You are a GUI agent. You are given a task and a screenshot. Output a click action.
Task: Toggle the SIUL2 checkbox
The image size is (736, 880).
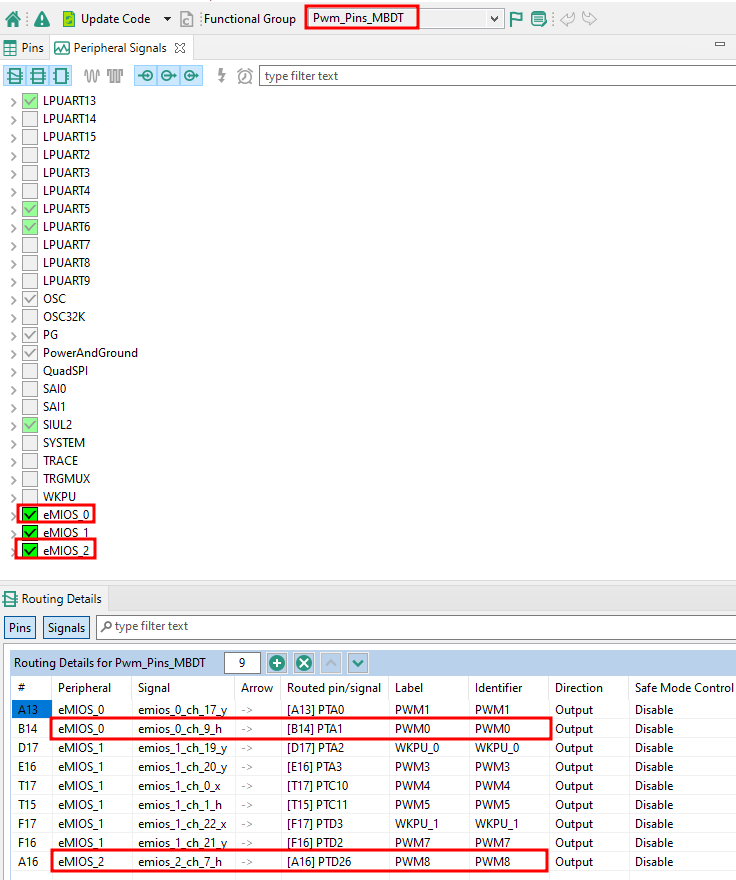[x=30, y=425]
